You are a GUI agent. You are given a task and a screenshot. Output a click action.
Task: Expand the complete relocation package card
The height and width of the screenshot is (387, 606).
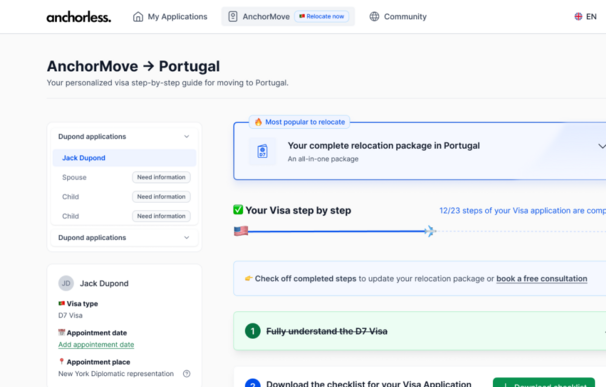point(601,146)
